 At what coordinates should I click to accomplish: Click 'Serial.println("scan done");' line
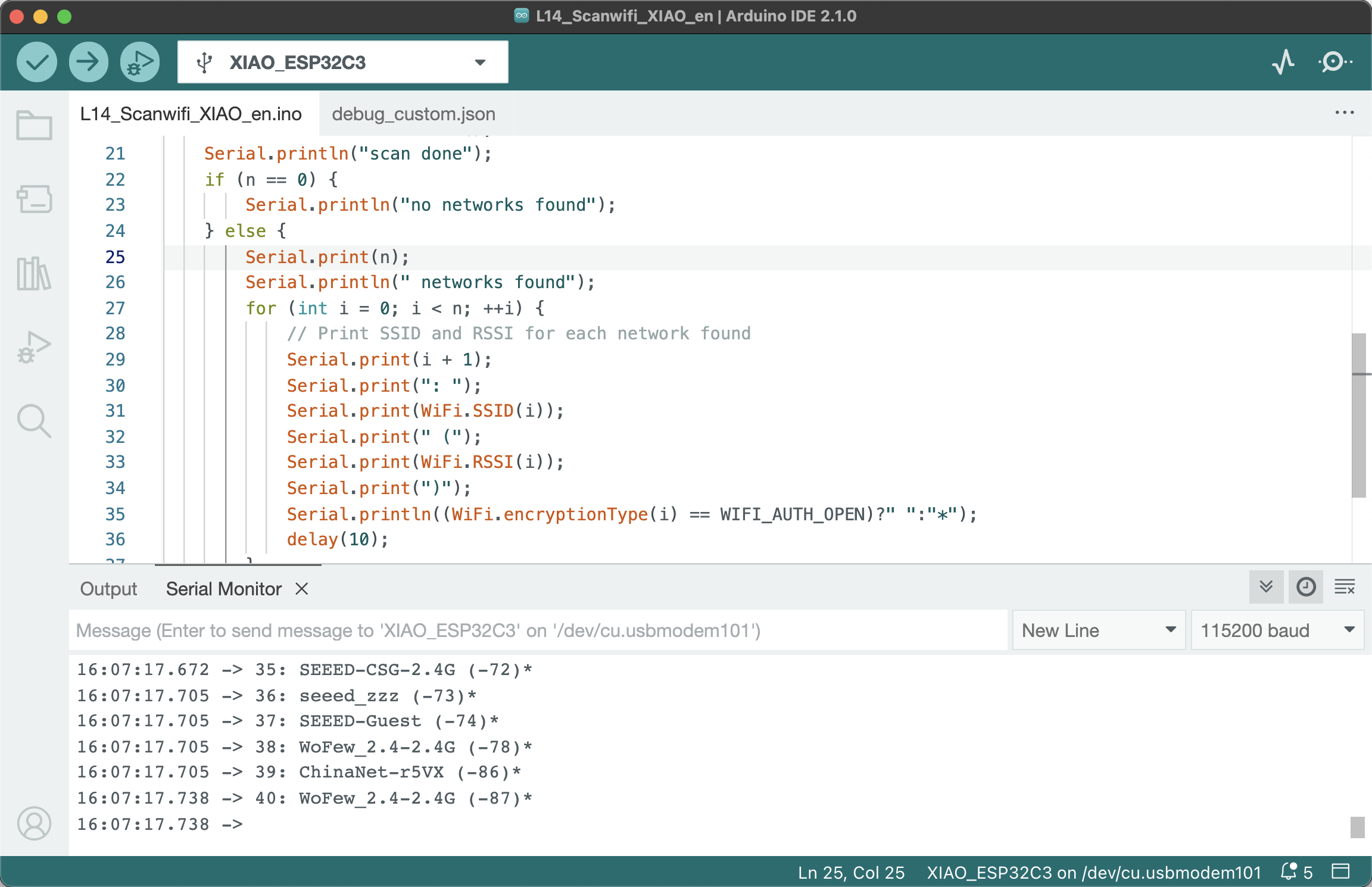[348, 154]
